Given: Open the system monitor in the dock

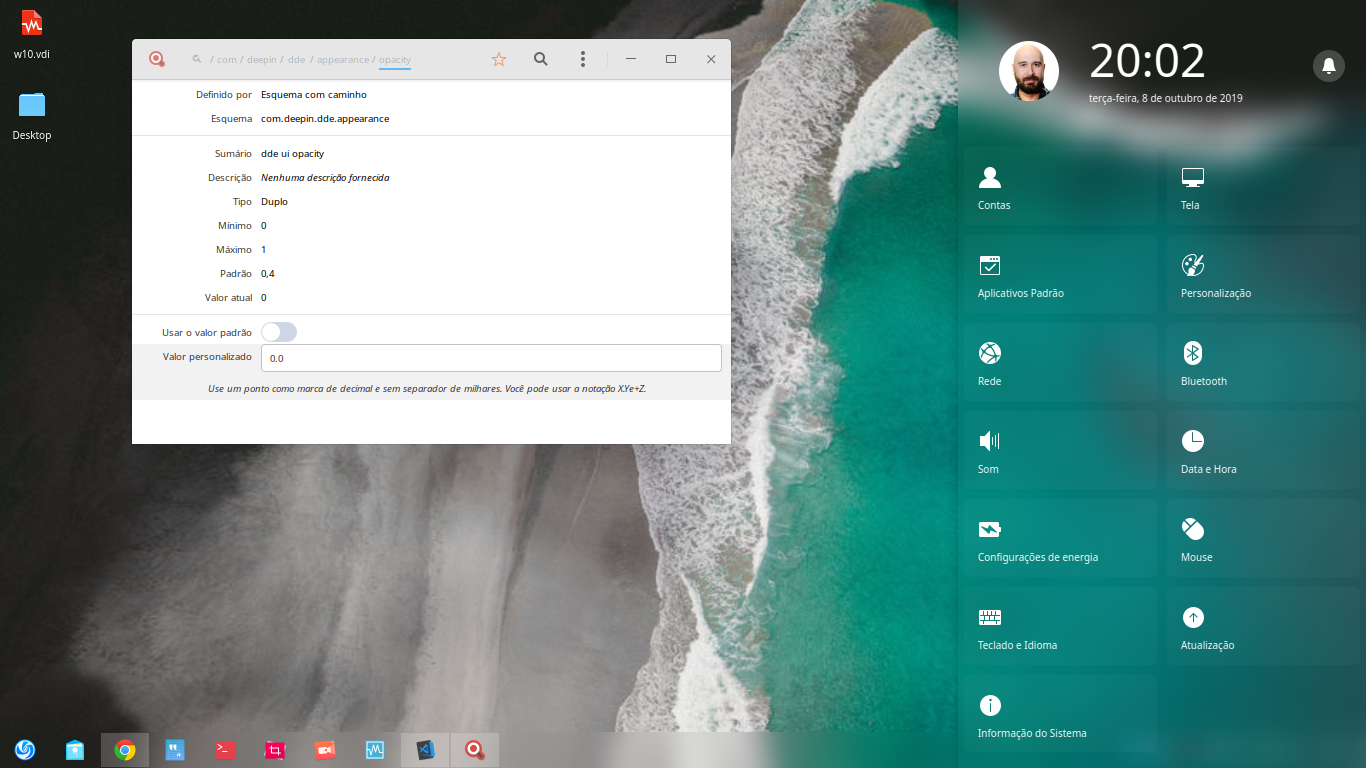Looking at the screenshot, I should (375, 750).
